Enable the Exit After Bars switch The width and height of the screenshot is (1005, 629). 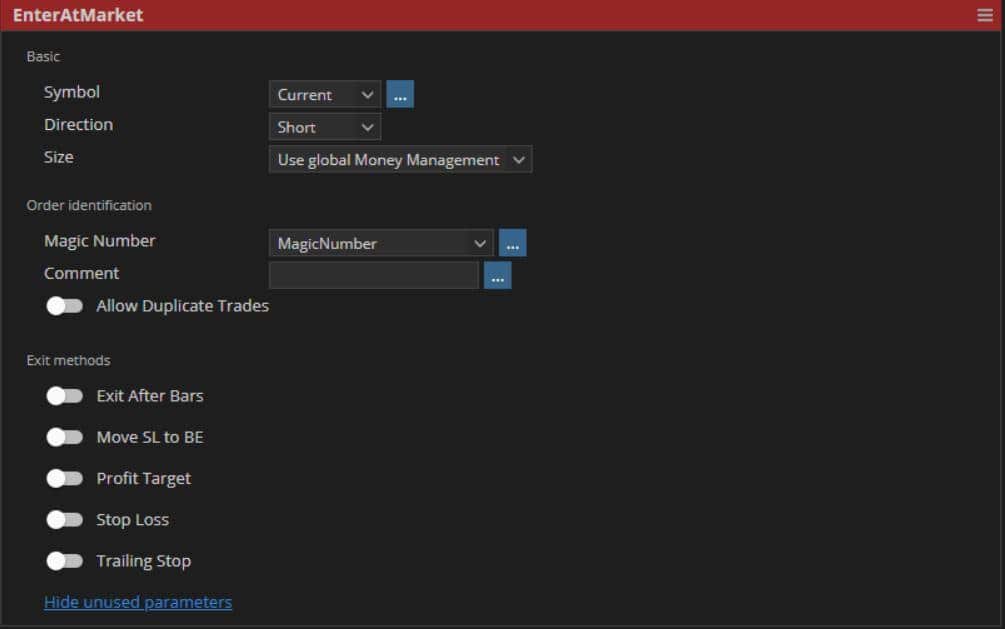65,396
